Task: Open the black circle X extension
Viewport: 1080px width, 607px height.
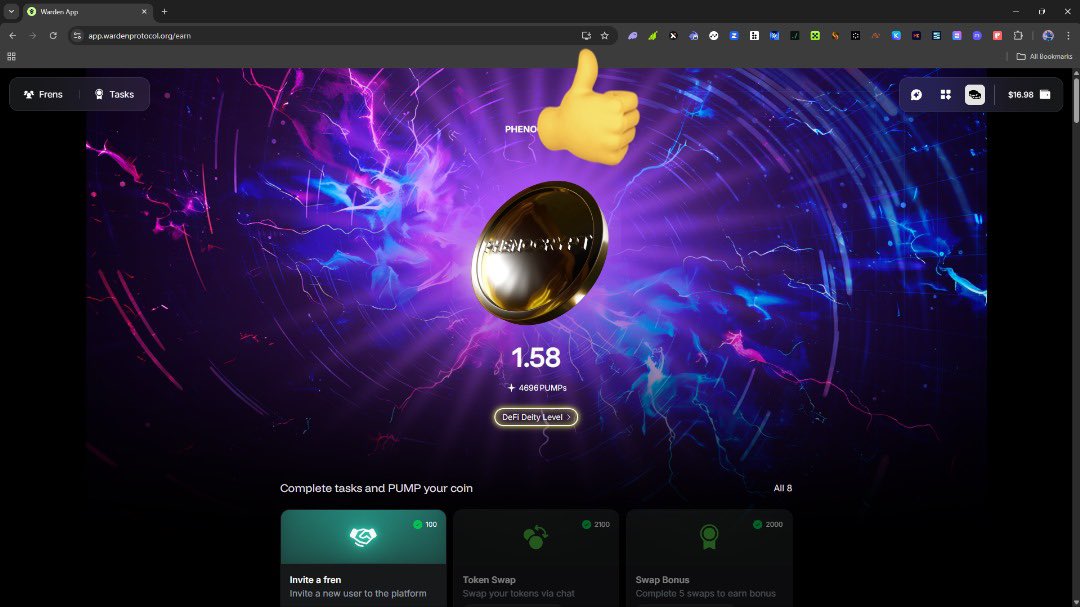Action: point(673,36)
